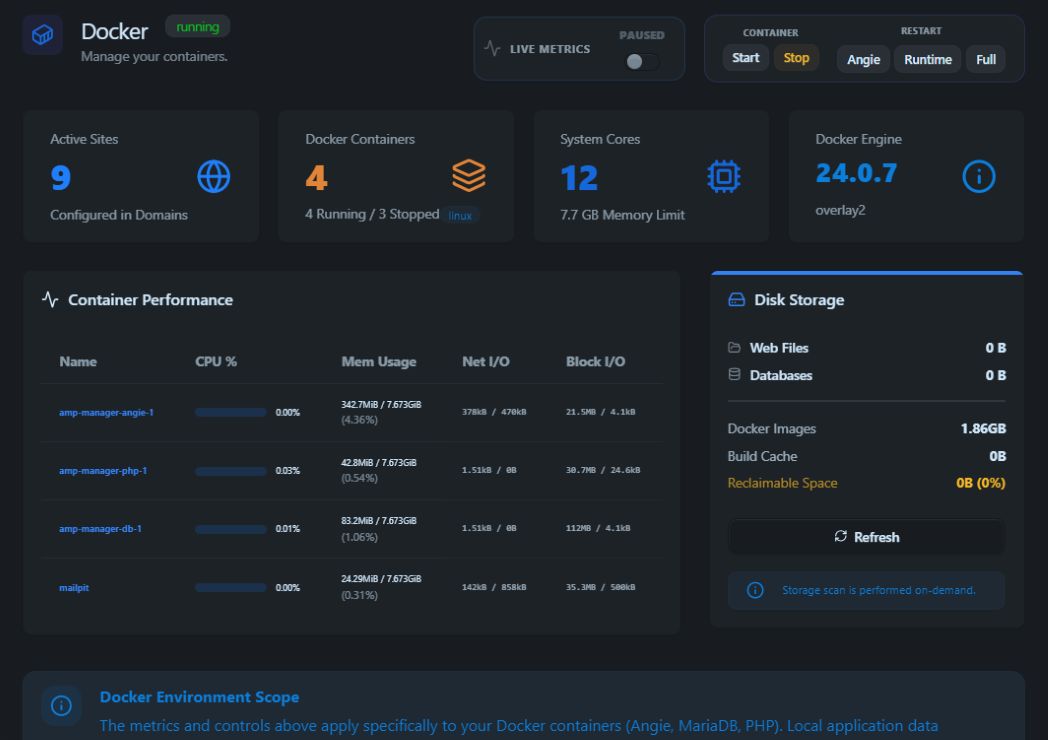Click the 35.3MB / 500kB block I/O value

[600, 587]
